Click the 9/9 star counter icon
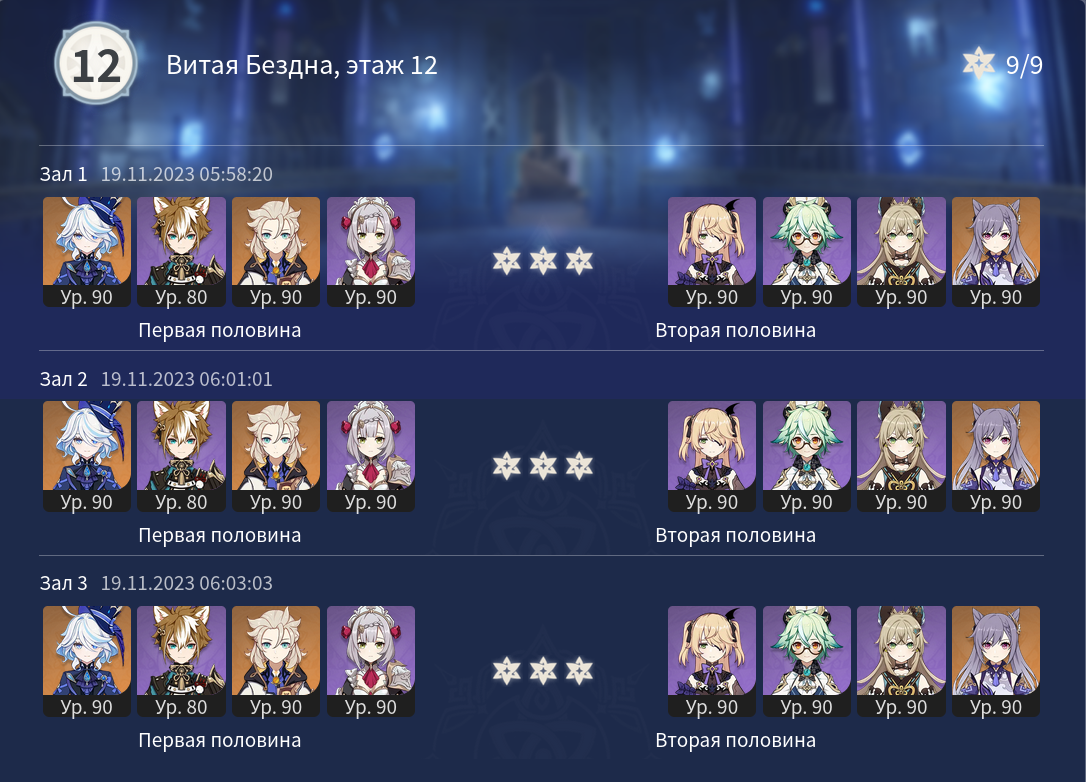This screenshot has width=1086, height=782. click(x=979, y=64)
